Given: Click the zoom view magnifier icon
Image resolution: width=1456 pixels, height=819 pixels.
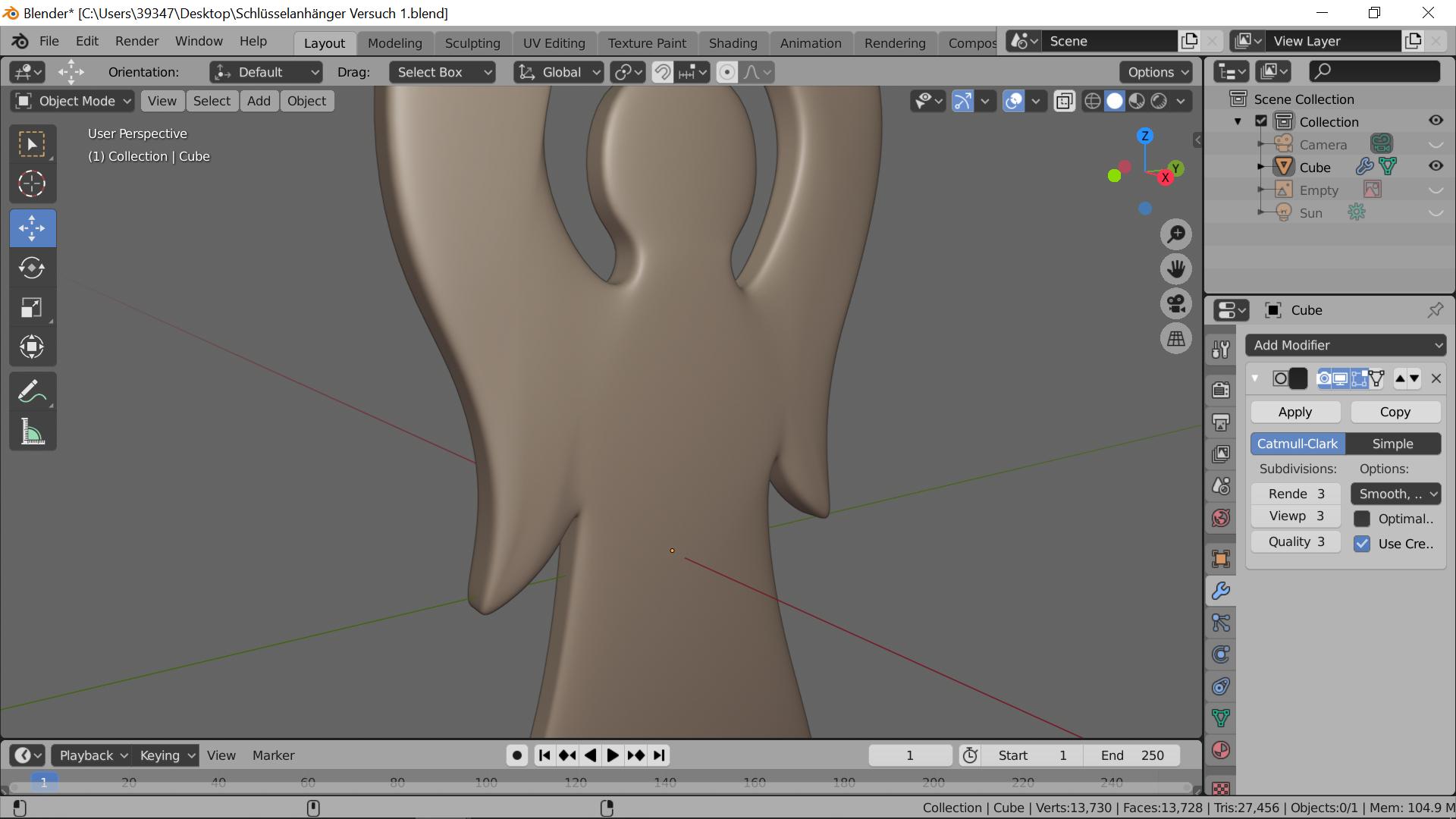Looking at the screenshot, I should (x=1175, y=234).
